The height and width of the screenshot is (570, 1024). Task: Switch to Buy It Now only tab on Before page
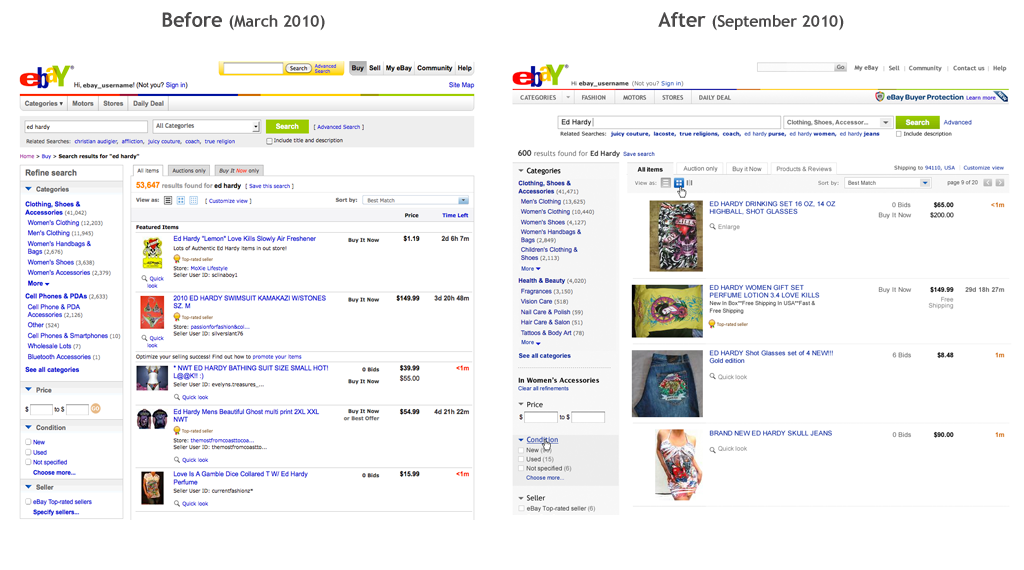pyautogui.click(x=239, y=170)
